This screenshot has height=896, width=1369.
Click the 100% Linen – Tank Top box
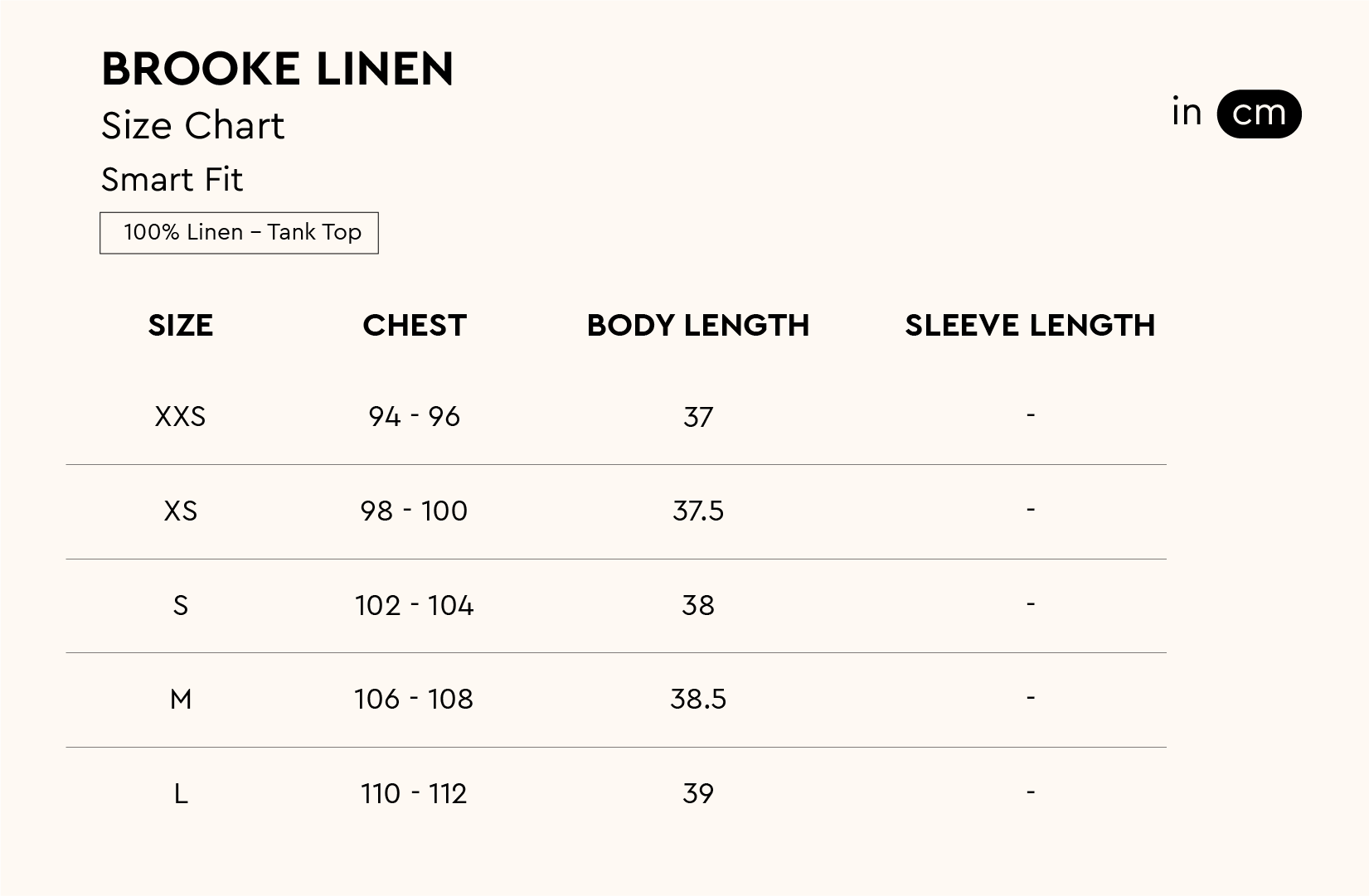(x=239, y=233)
